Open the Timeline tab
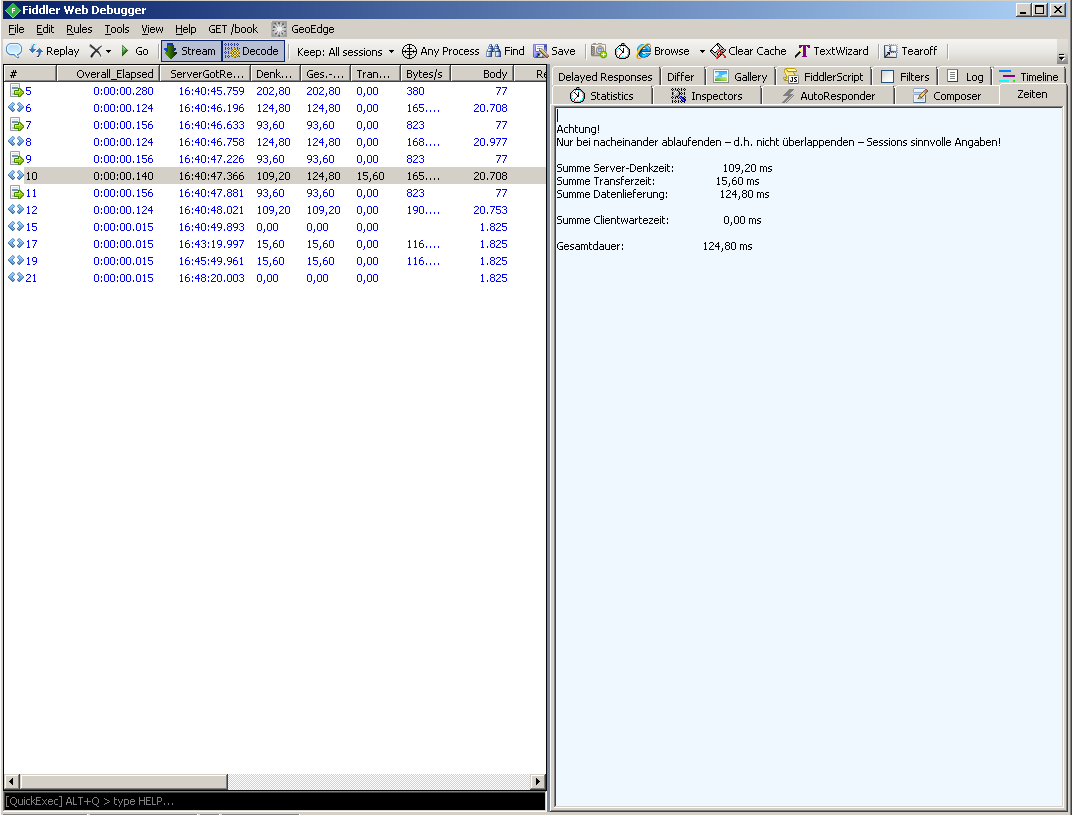Screen dimensions: 1076x815 click(1028, 77)
